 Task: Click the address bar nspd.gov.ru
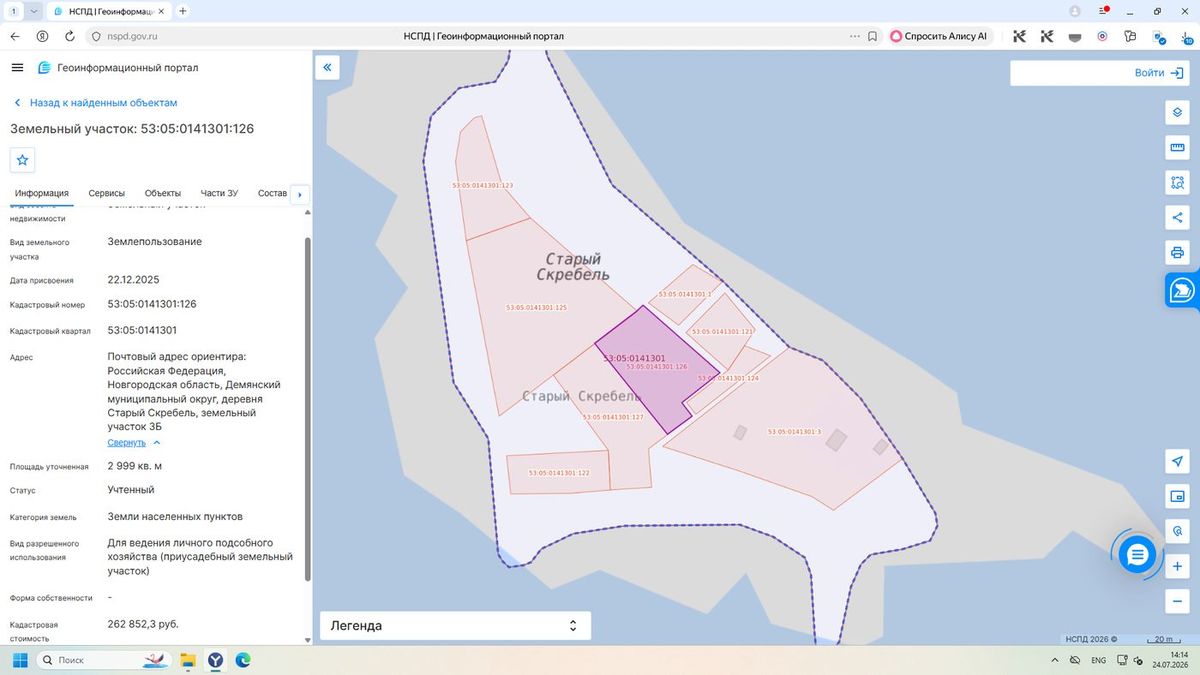point(131,36)
